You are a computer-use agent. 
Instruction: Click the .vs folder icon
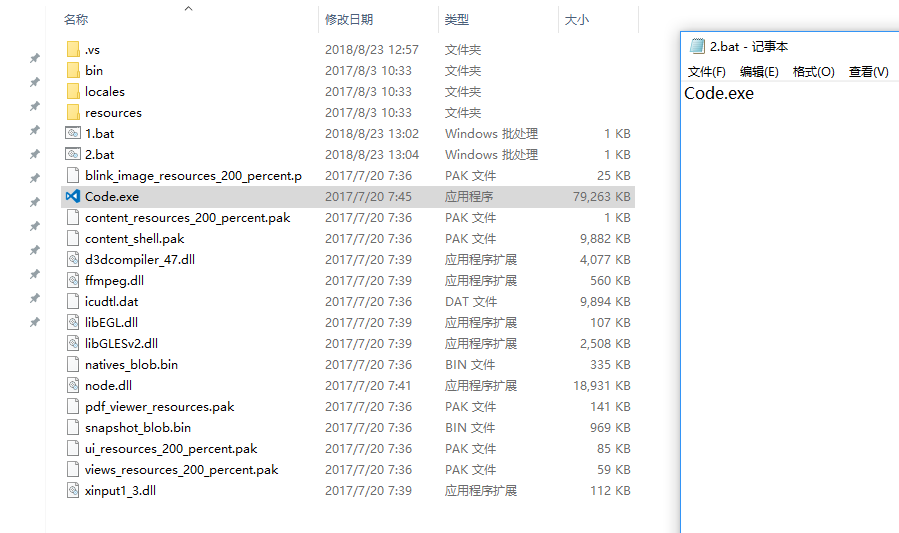point(72,50)
